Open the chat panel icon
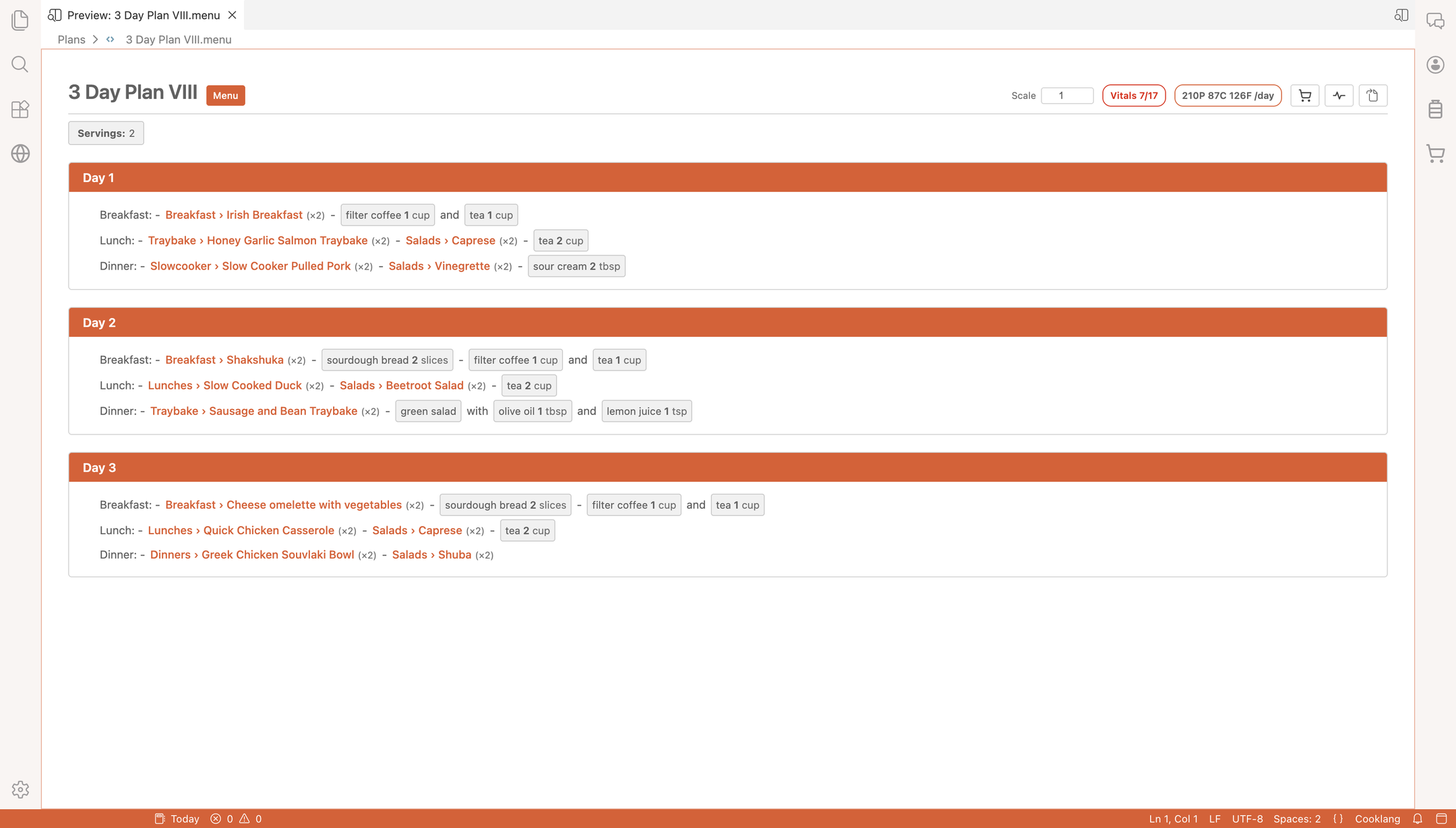Screen dimensions: 1456x828 [x=1436, y=20]
